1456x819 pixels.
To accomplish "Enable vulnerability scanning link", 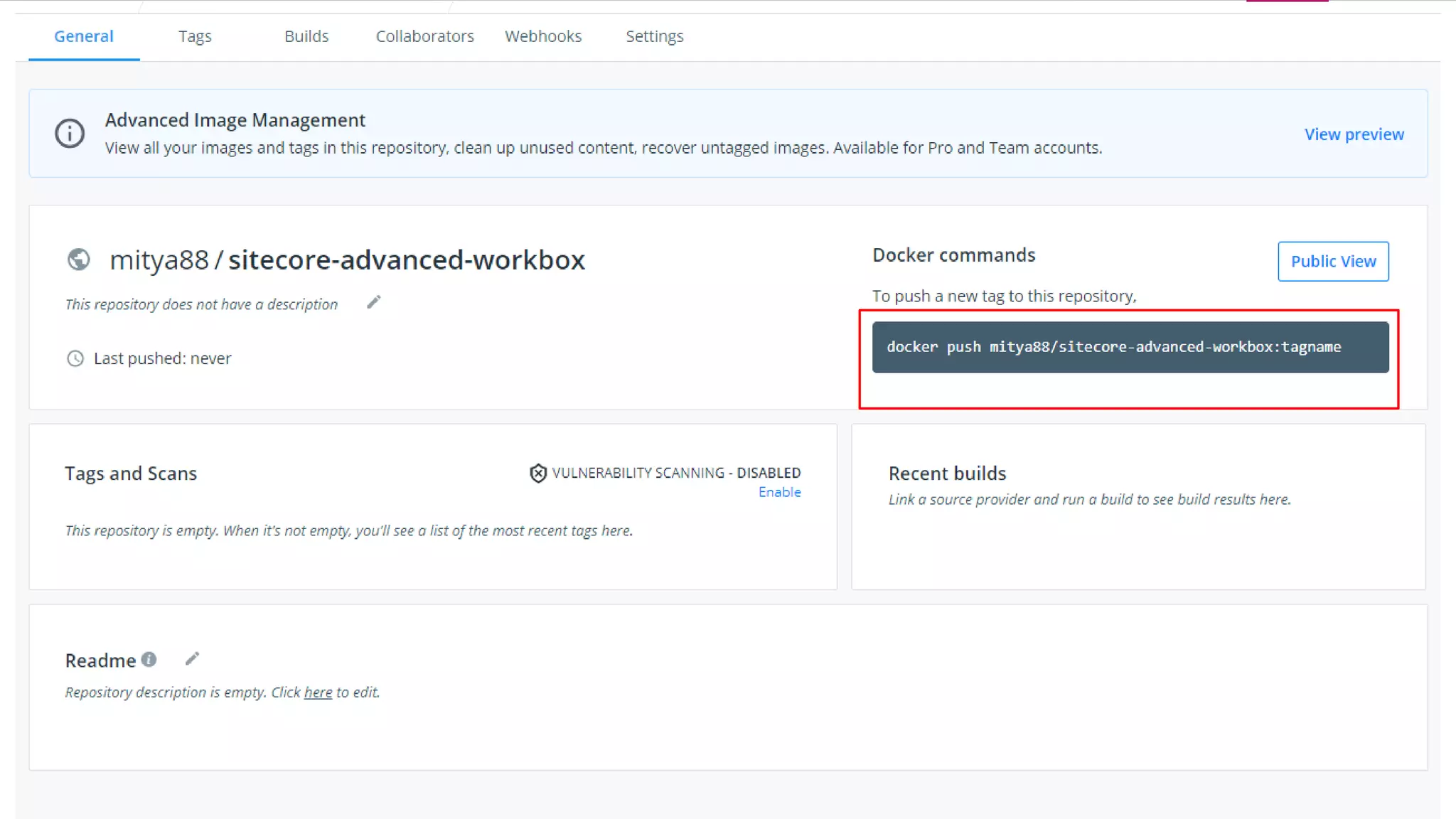I will (779, 492).
